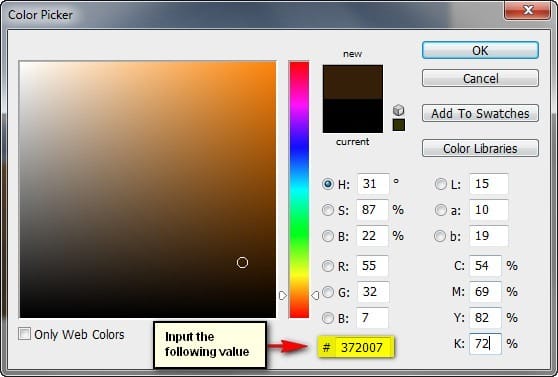Click the R red field showing 55
This screenshot has height=377, width=558.
click(x=373, y=266)
